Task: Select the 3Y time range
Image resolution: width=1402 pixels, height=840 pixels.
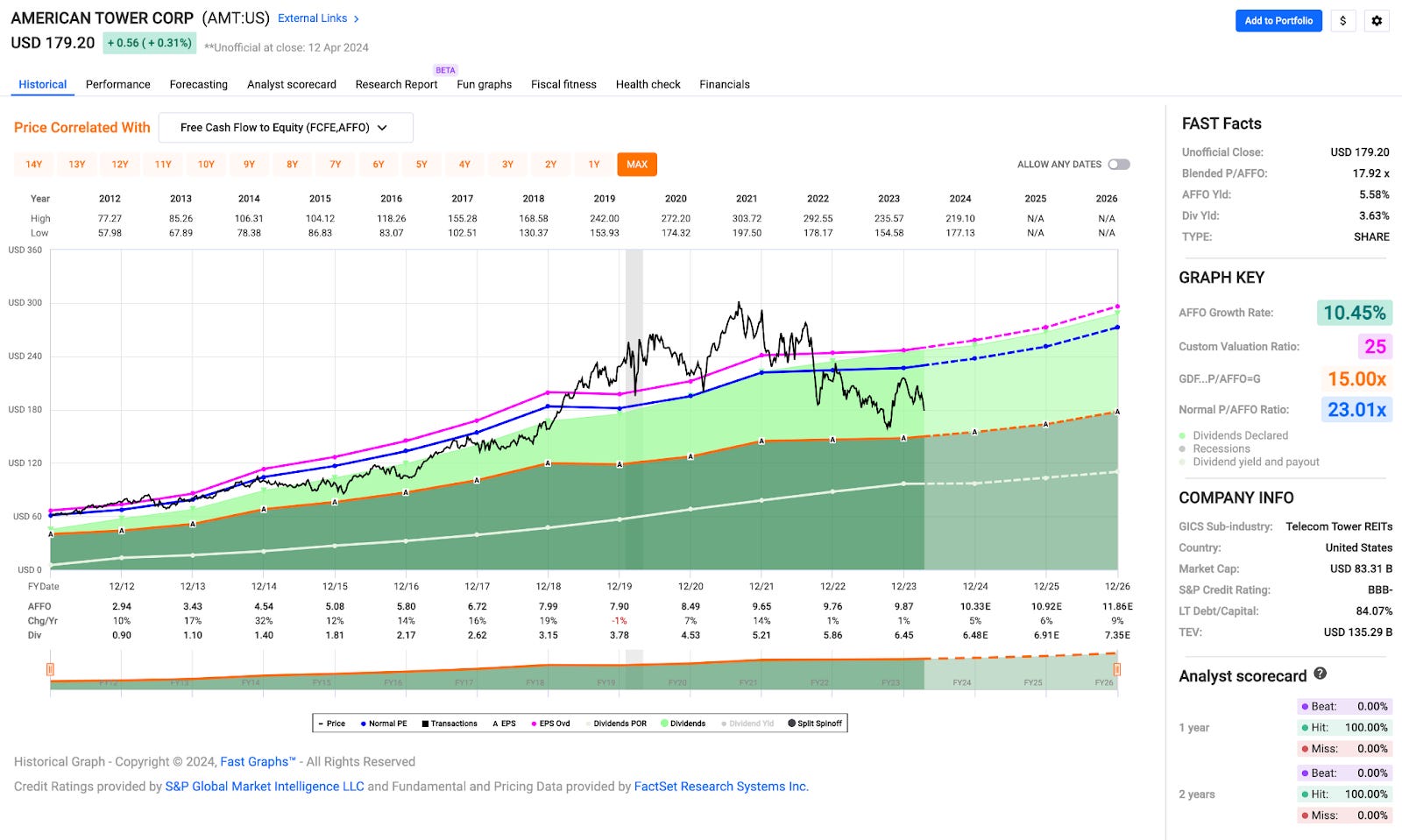Action: click(507, 165)
